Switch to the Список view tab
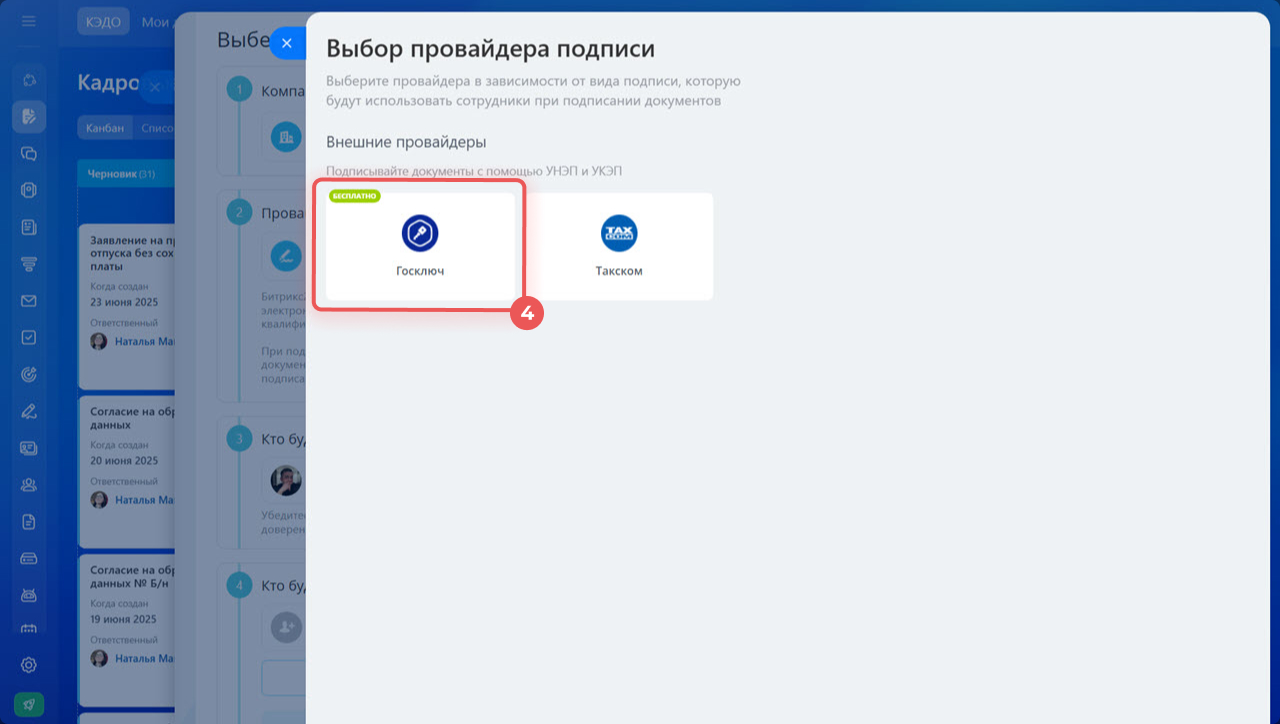Screen dimensions: 1280x724 155,128
